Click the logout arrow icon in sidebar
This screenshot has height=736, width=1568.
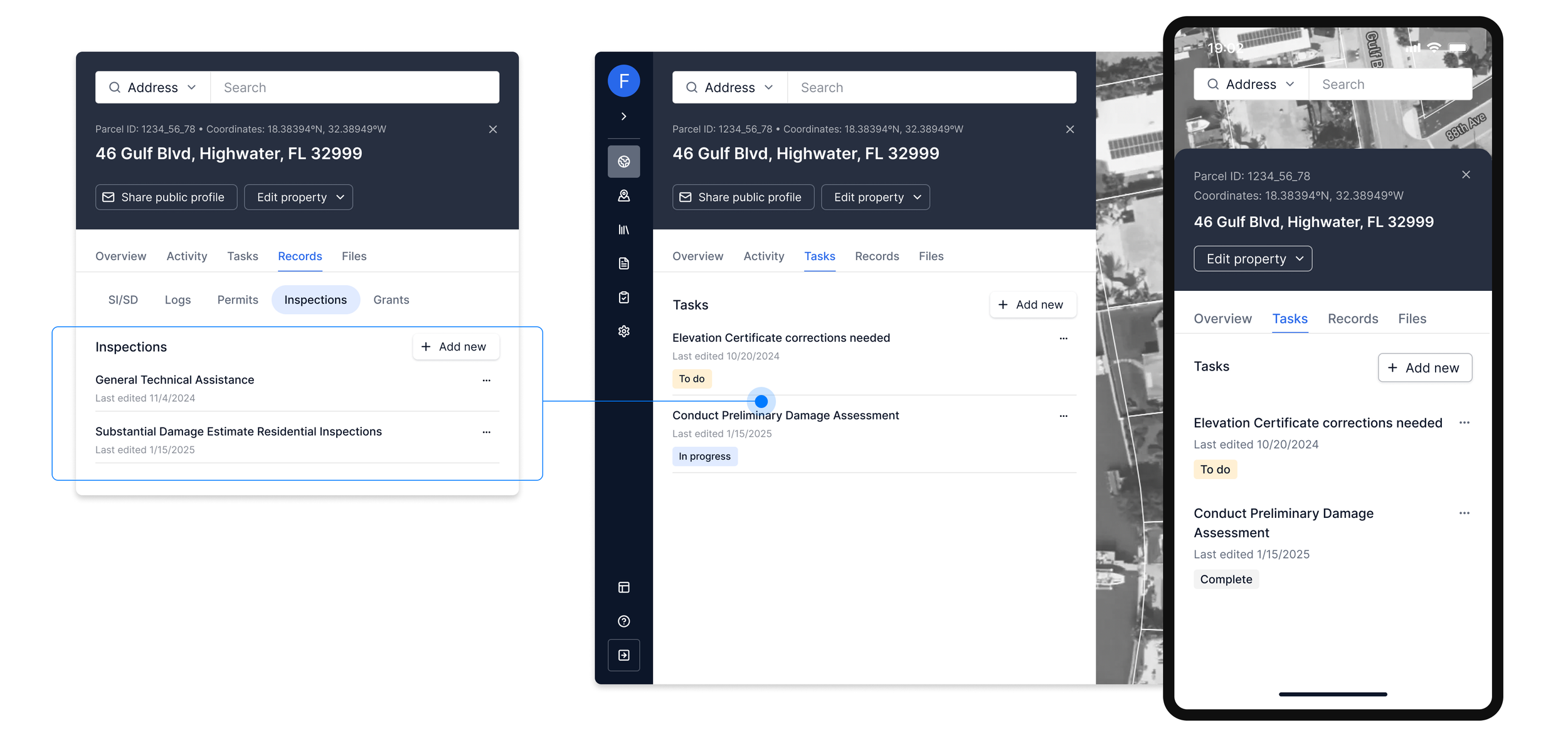click(x=623, y=655)
